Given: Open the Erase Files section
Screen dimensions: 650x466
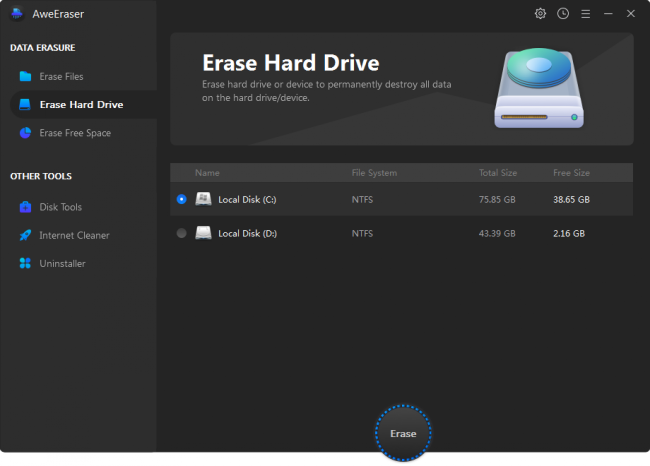Looking at the screenshot, I should click(x=83, y=76).
